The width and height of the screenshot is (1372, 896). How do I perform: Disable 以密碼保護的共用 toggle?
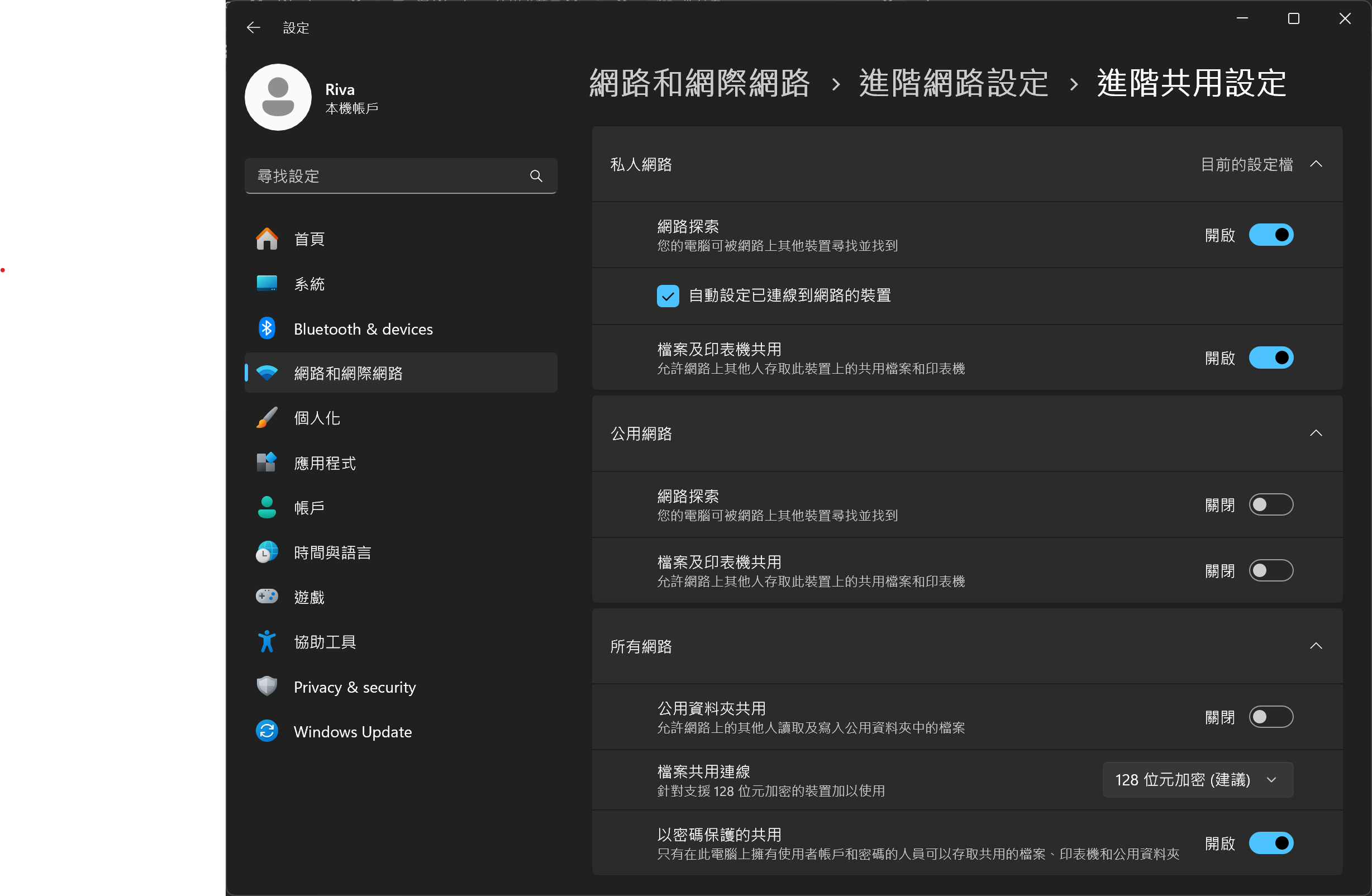point(1270,843)
